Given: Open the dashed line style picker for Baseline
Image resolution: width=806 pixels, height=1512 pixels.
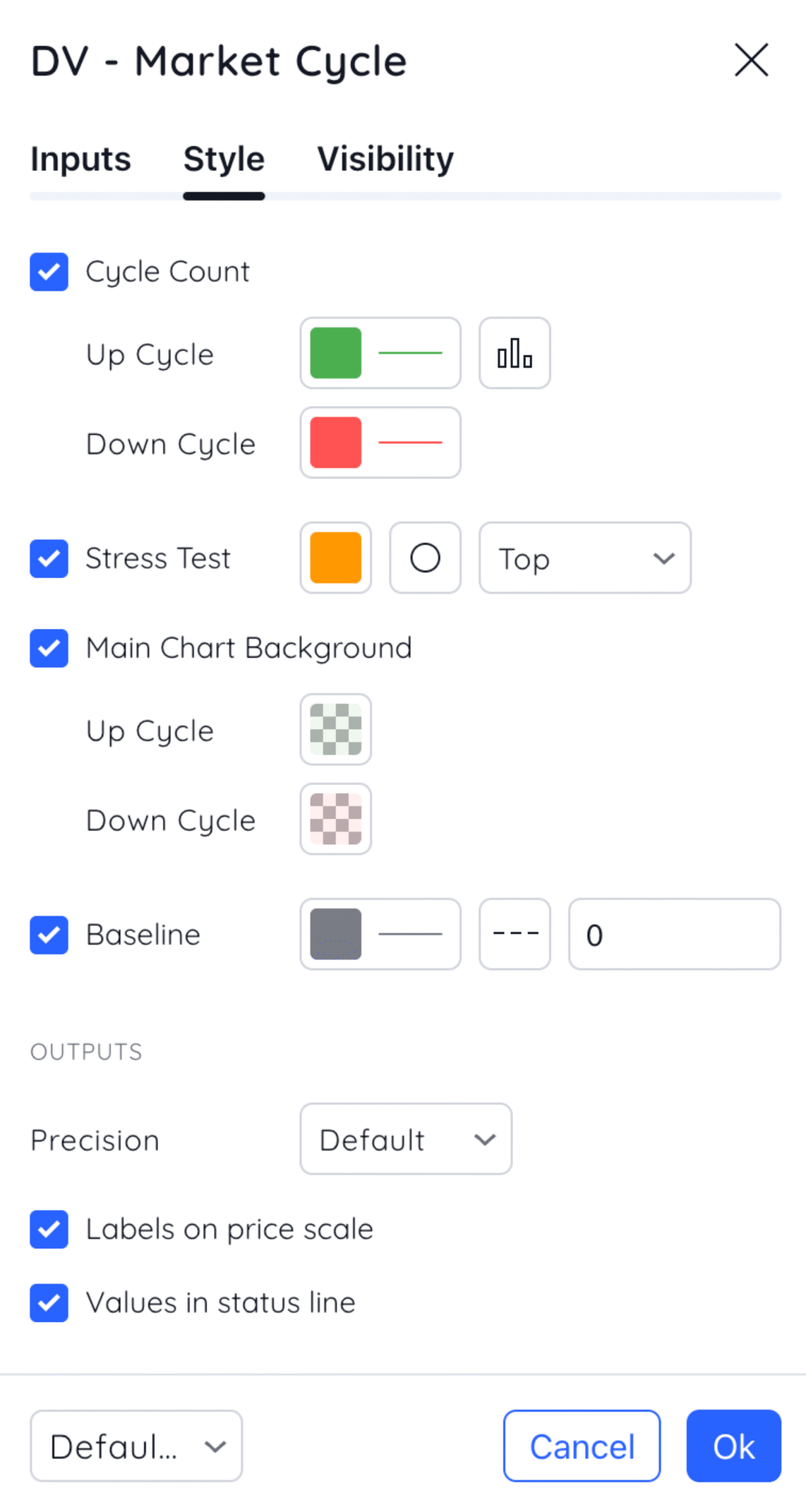Looking at the screenshot, I should [514, 934].
